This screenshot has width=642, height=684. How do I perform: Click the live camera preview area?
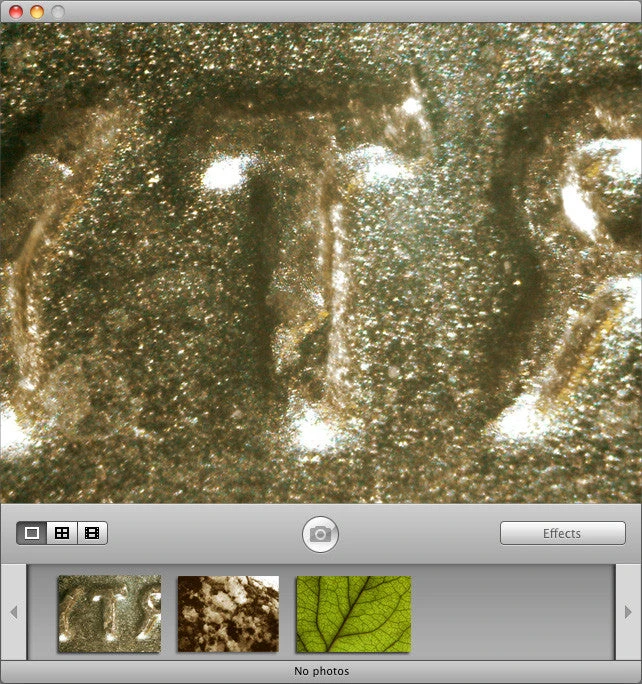click(320, 260)
